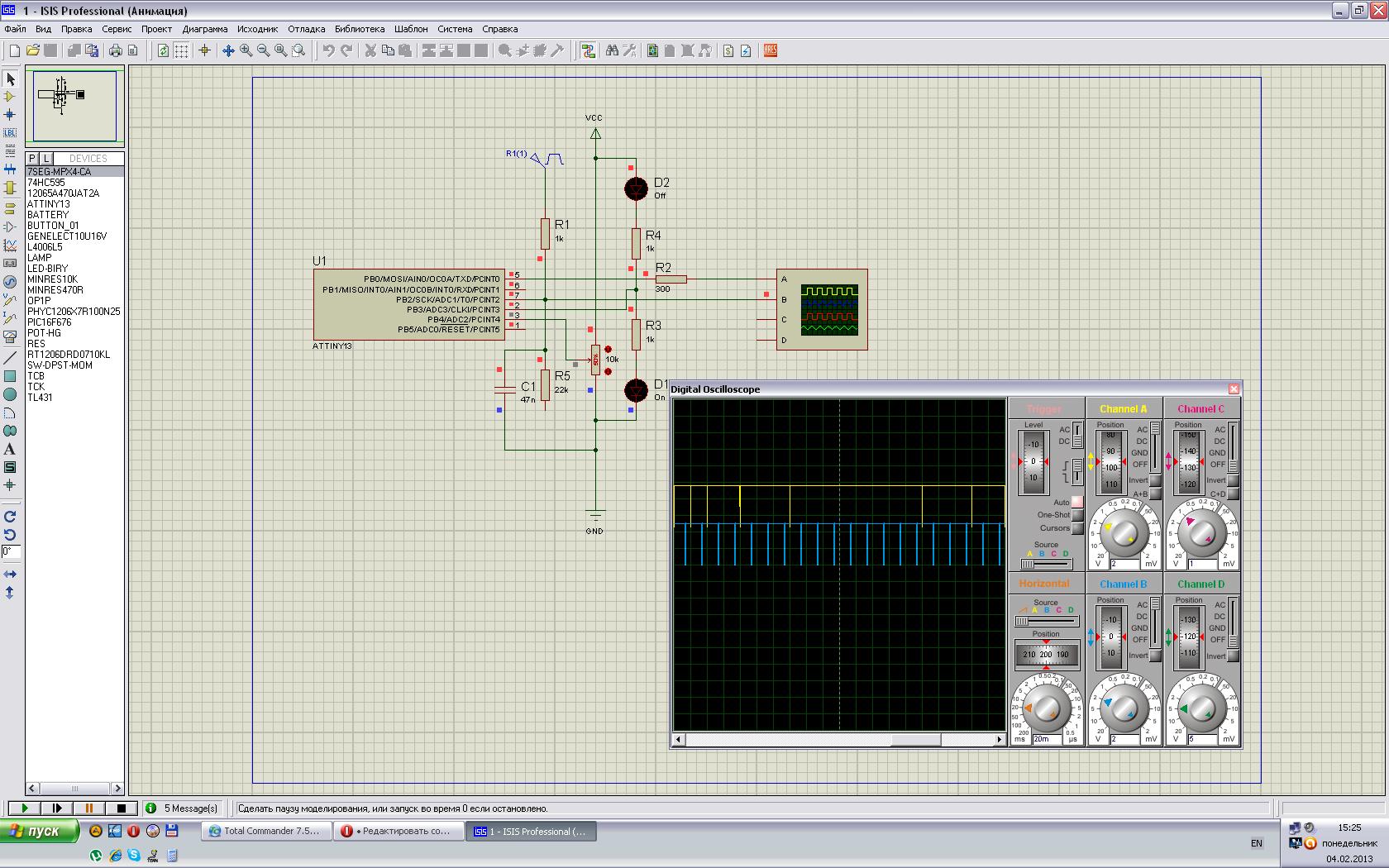The height and width of the screenshot is (868, 1389).
Task: Click the Zoom Out magnifier icon
Action: (263, 50)
